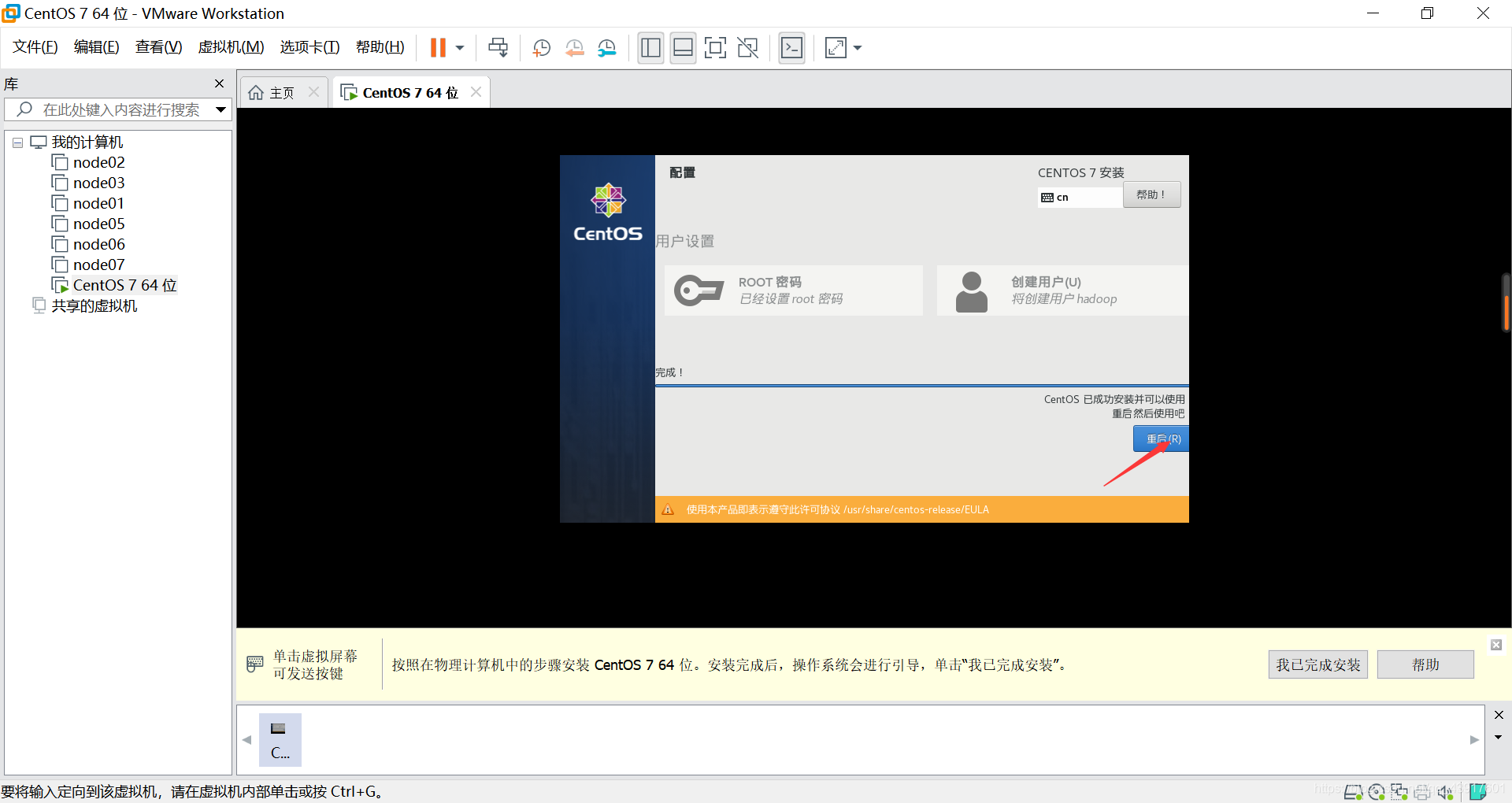1512x803 pixels.
Task: Close the CentOS 7 64 位 tab
Action: pos(476,92)
